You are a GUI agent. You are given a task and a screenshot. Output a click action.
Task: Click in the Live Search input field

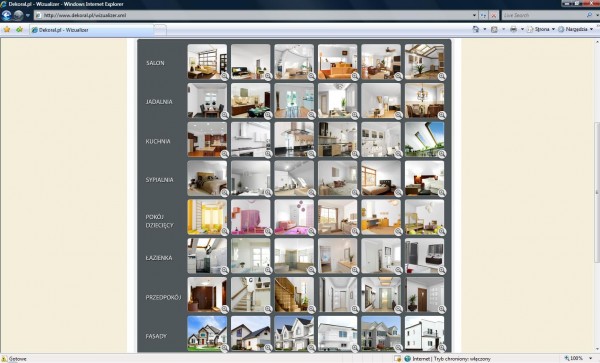[543, 15]
